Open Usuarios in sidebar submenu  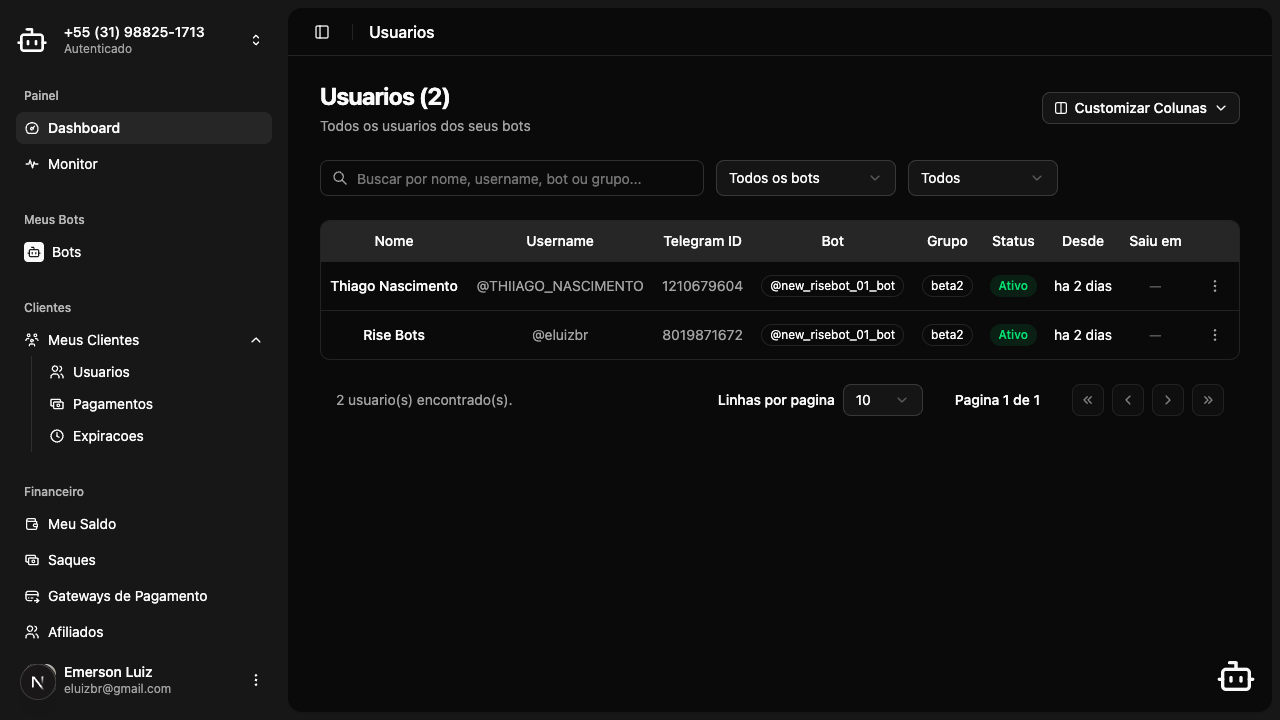[x=155, y=372]
